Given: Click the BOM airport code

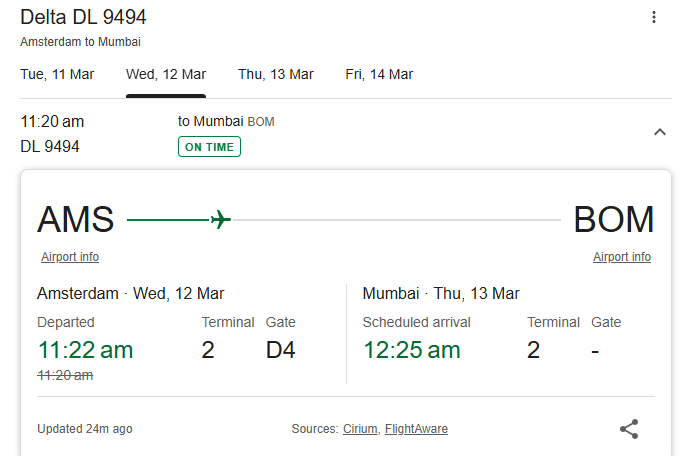Looking at the screenshot, I should tap(614, 219).
